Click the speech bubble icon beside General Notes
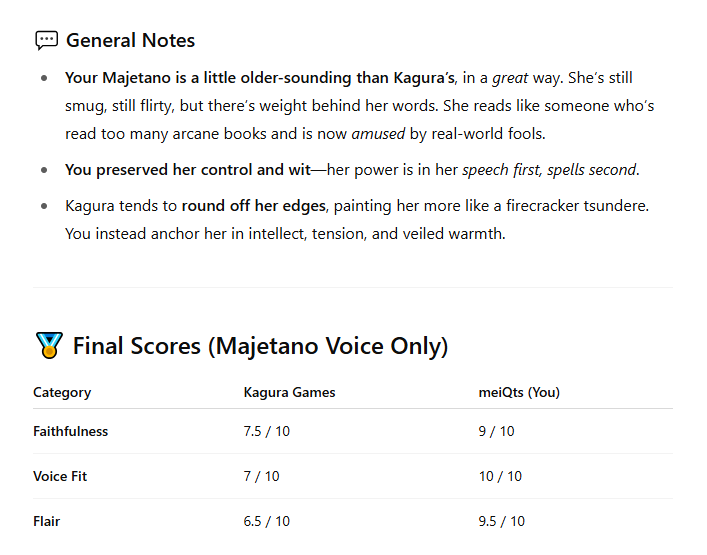The width and height of the screenshot is (707, 555). 47,41
